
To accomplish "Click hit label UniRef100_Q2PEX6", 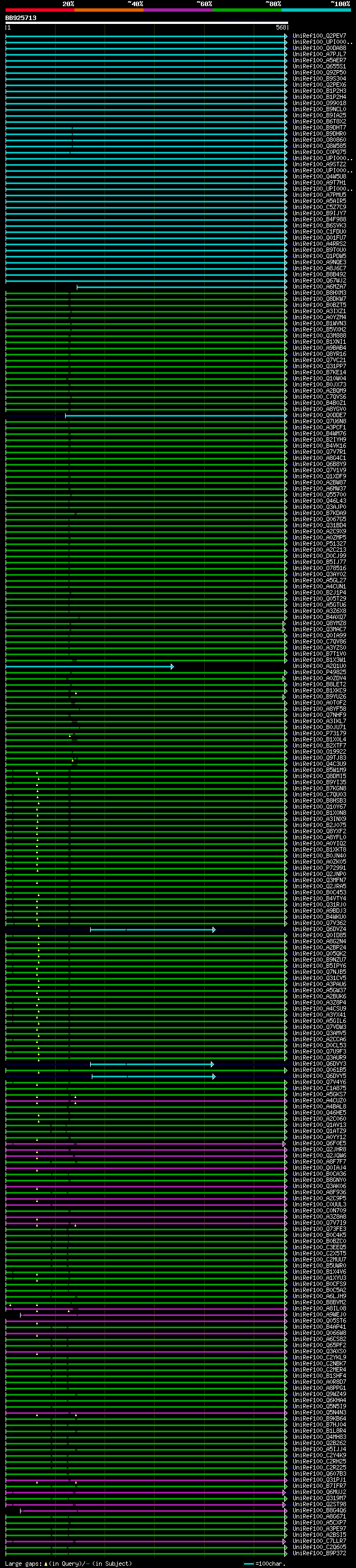I will [319, 85].
